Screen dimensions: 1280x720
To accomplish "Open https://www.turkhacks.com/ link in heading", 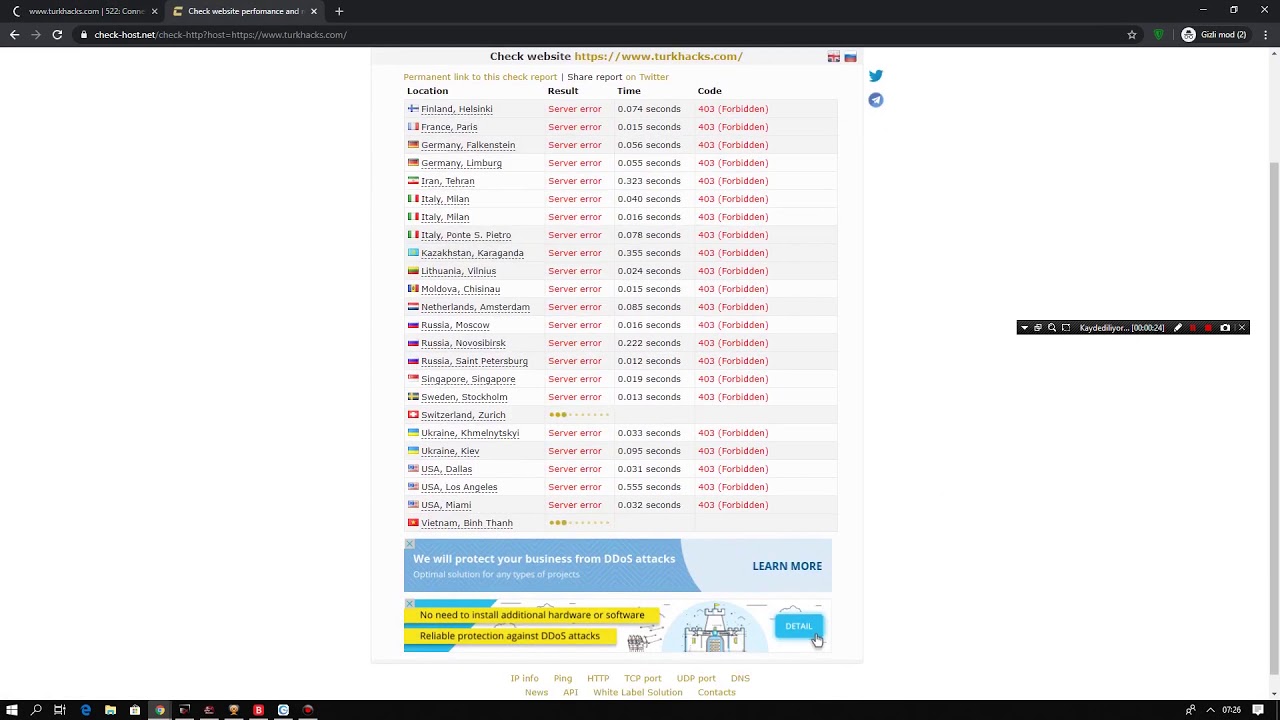I will point(658,57).
